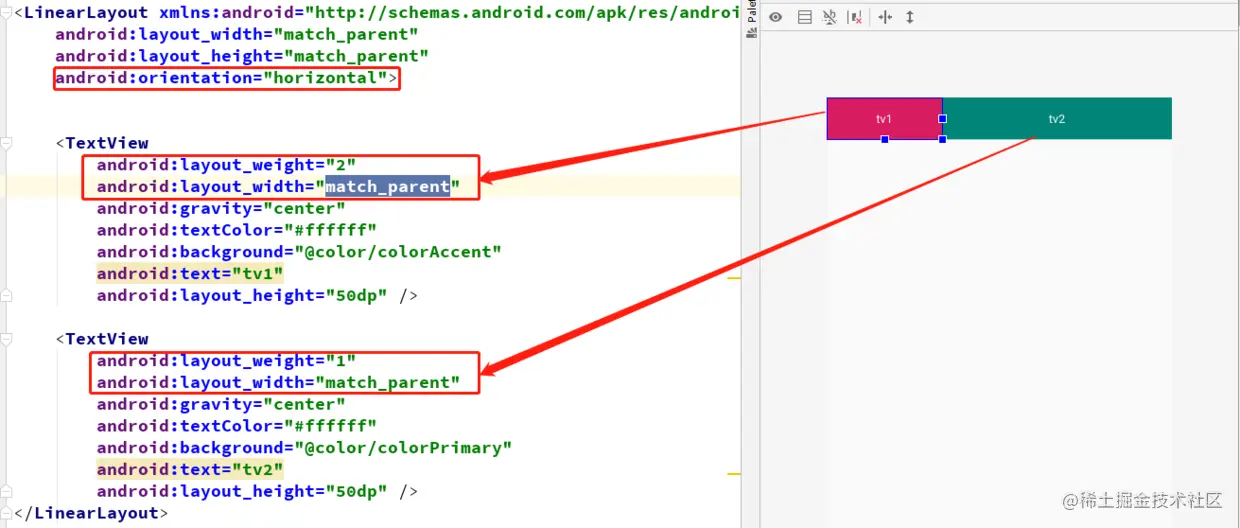Click android:text="tv1" line

tap(190, 274)
